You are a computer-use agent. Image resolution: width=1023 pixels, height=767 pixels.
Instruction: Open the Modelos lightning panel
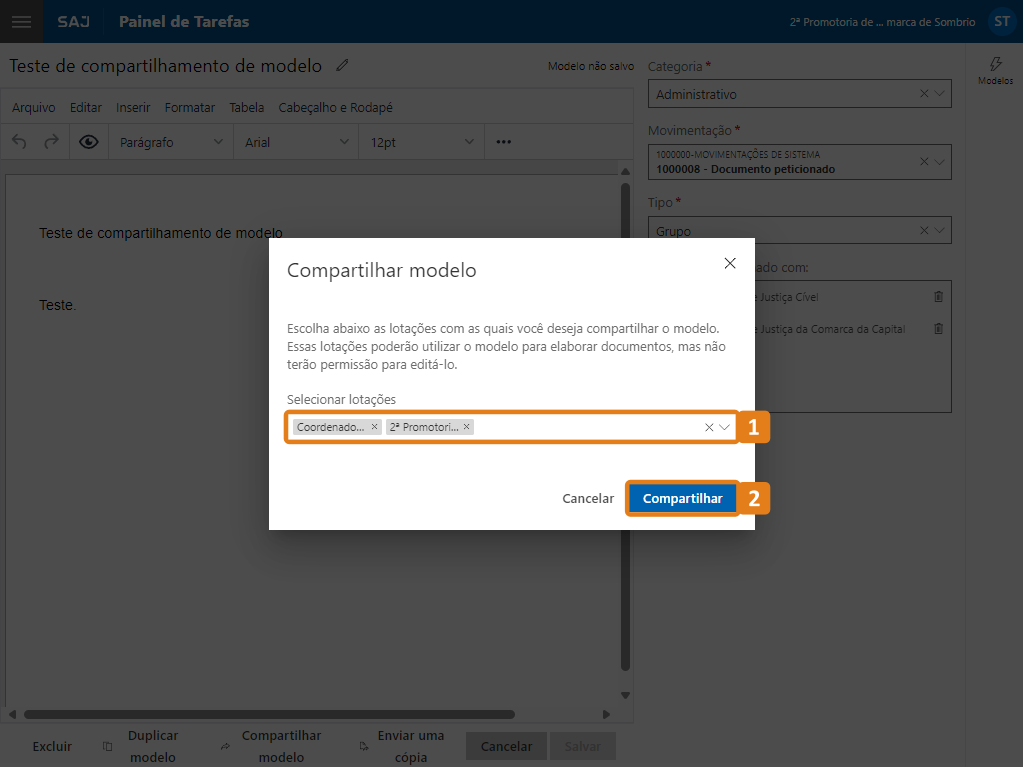995,70
